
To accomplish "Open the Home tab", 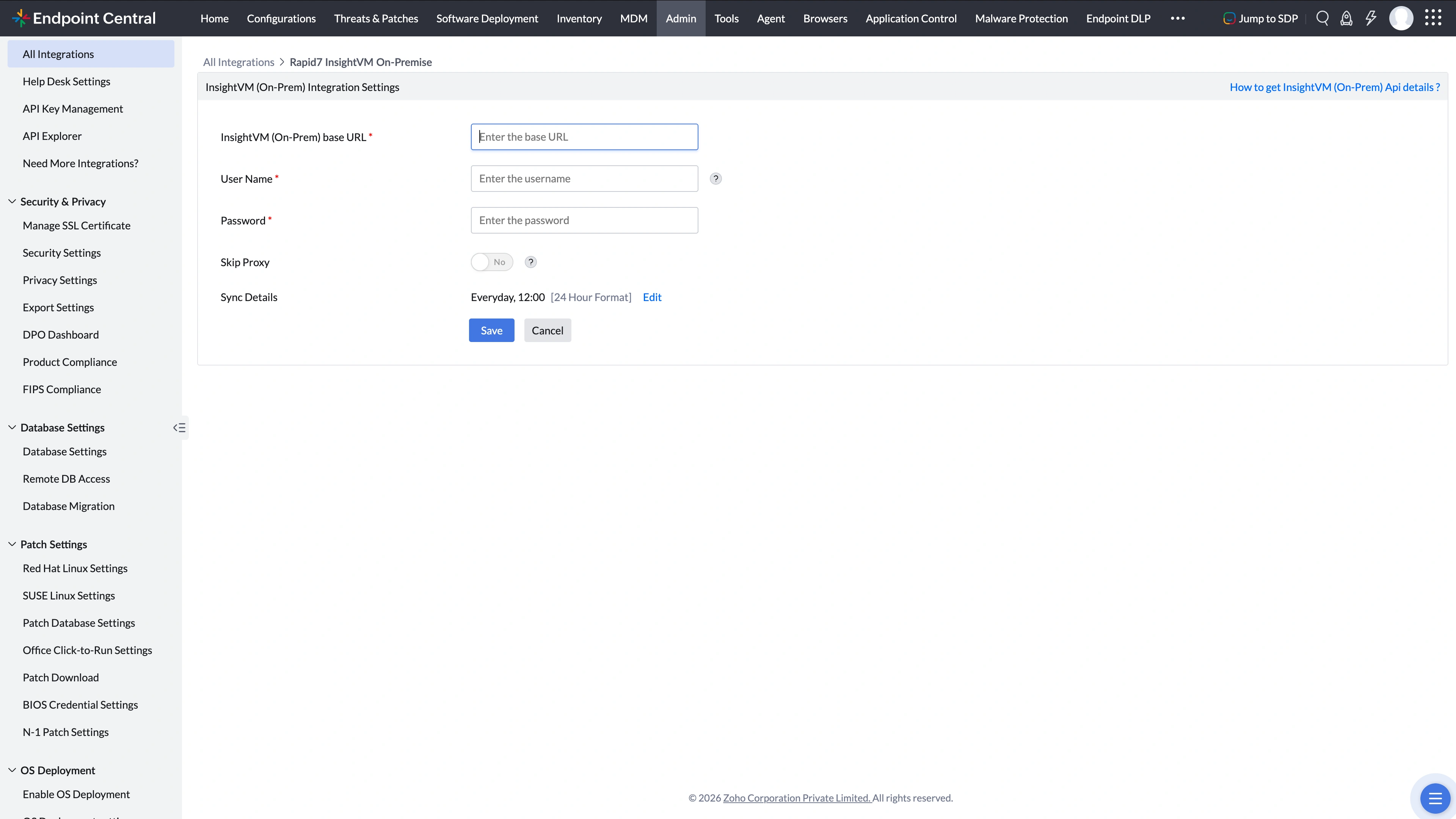I will [214, 18].
